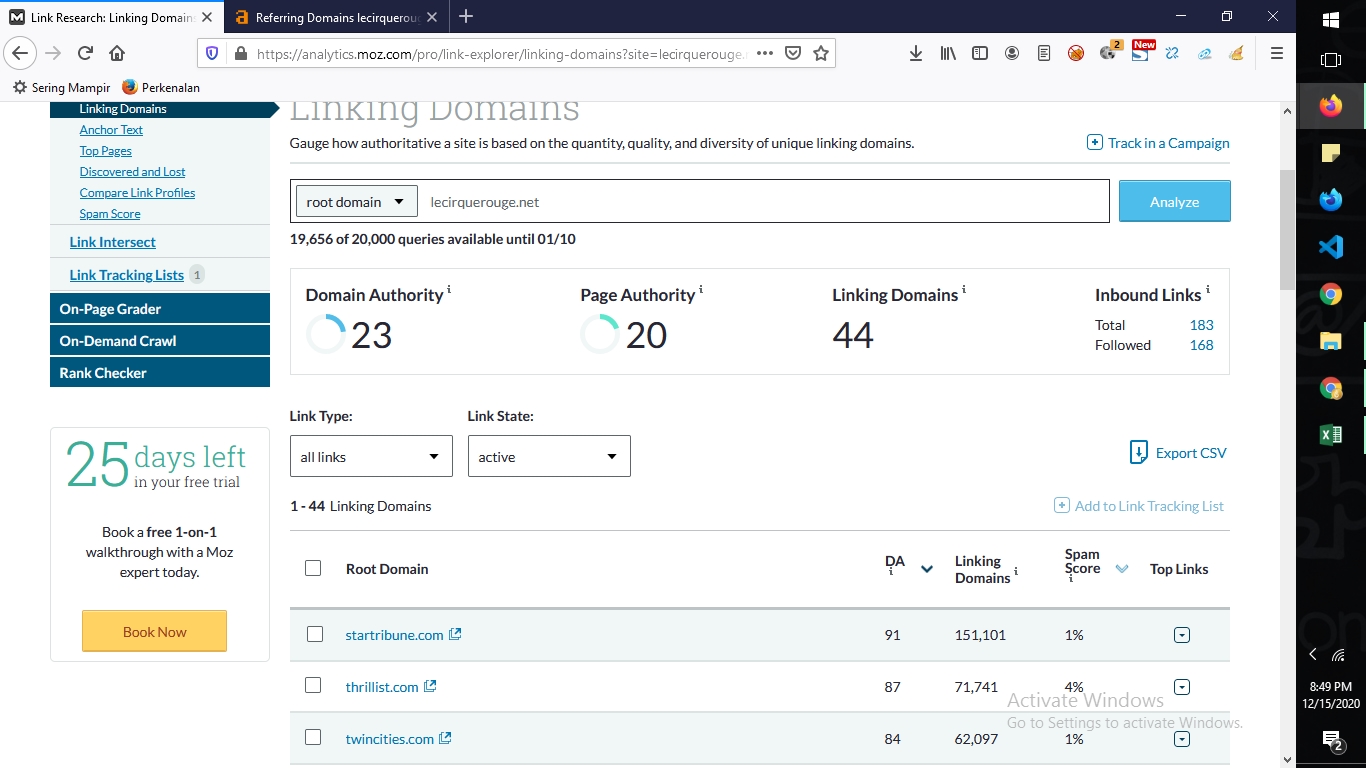Show Page Authority info tooltip
The height and width of the screenshot is (768, 1366).
tap(701, 289)
